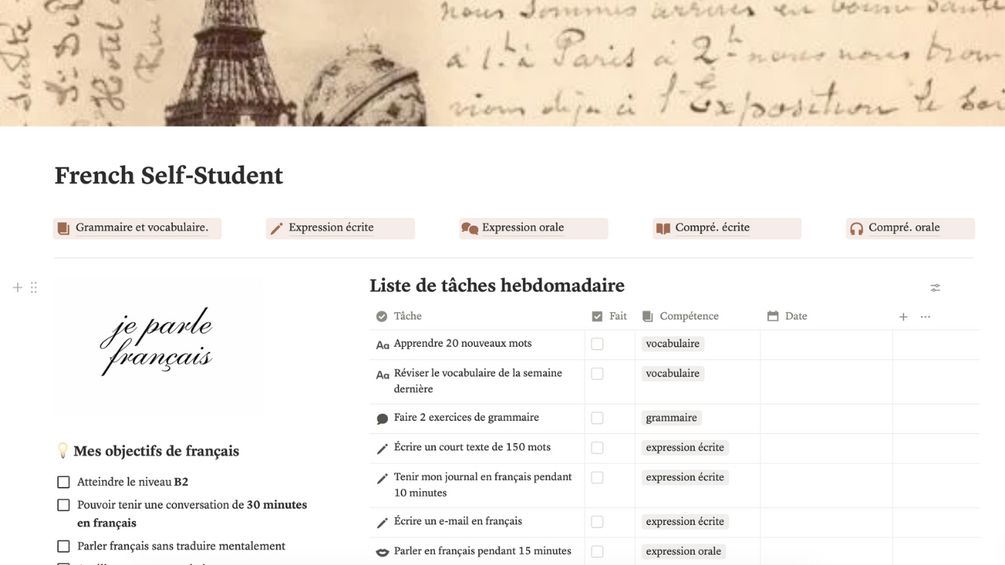Tick the Parler français sans traduire mentalement objective

[63, 546]
